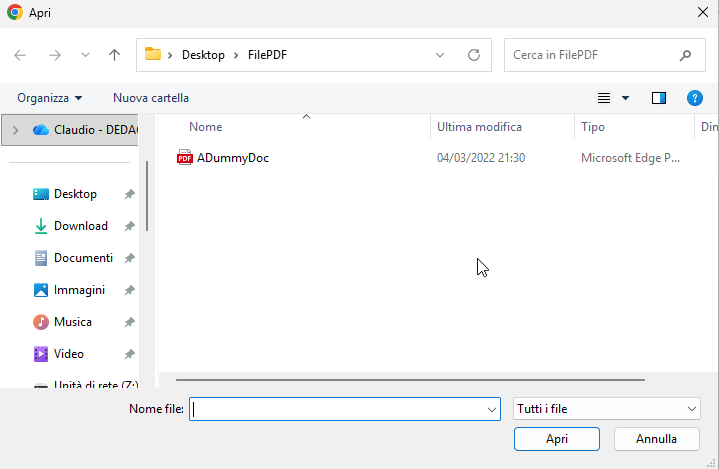Viewport: 719px width, 469px height.
Task: Click the help question mark icon
Action: (x=695, y=98)
